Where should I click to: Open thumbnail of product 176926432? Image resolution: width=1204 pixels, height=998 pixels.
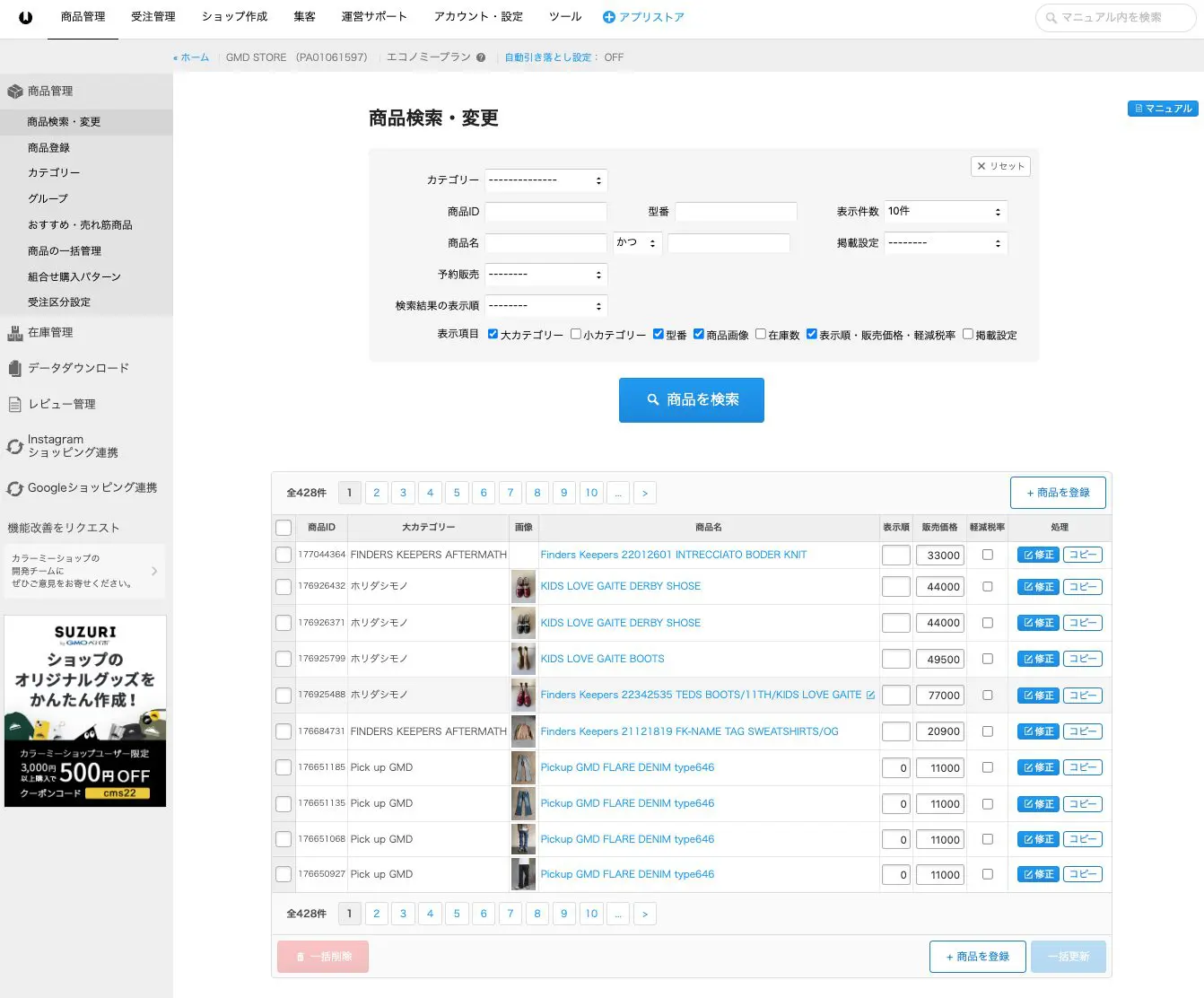point(524,587)
